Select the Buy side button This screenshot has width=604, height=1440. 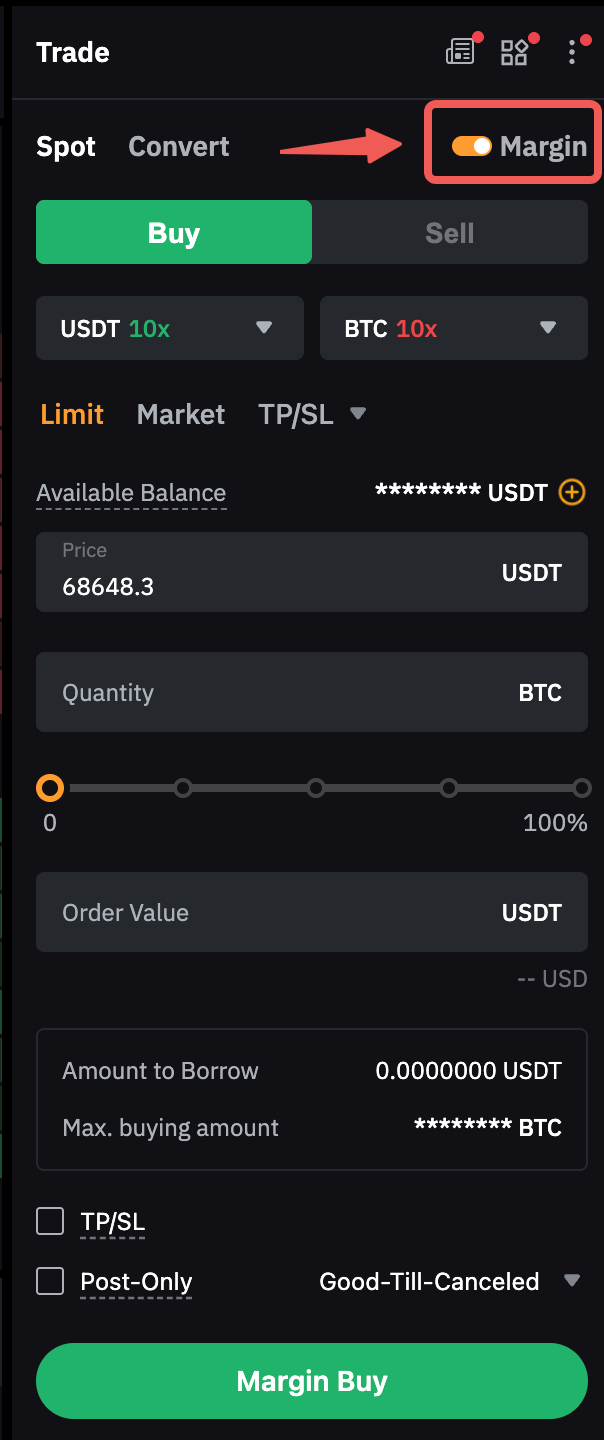pos(174,233)
